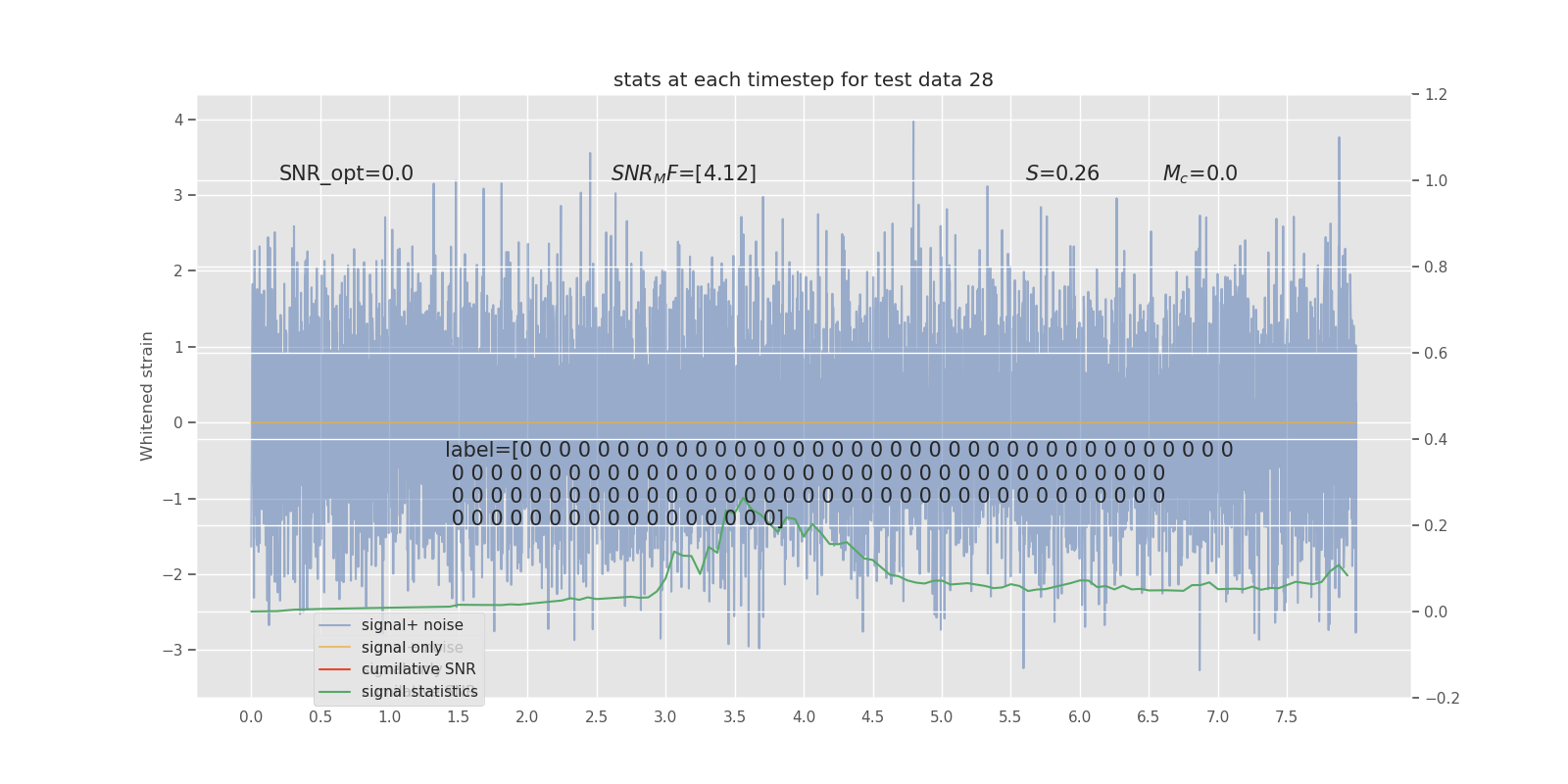Image resolution: width=1568 pixels, height=784 pixels.
Task: Click the "SNR_MF=[4.12]" annotation
Action: pyautogui.click(x=684, y=173)
